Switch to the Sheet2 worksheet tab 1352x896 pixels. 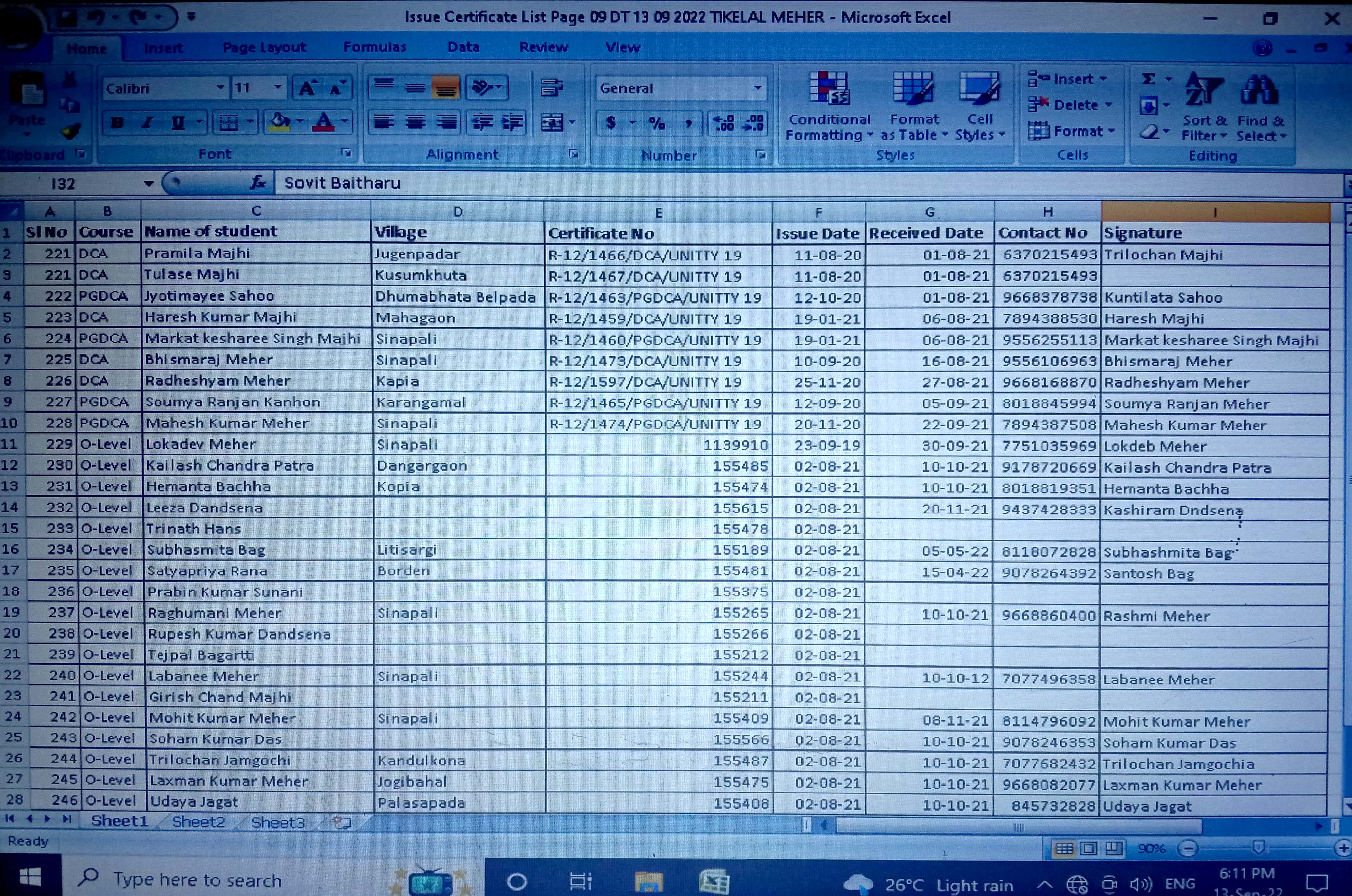coord(198,822)
